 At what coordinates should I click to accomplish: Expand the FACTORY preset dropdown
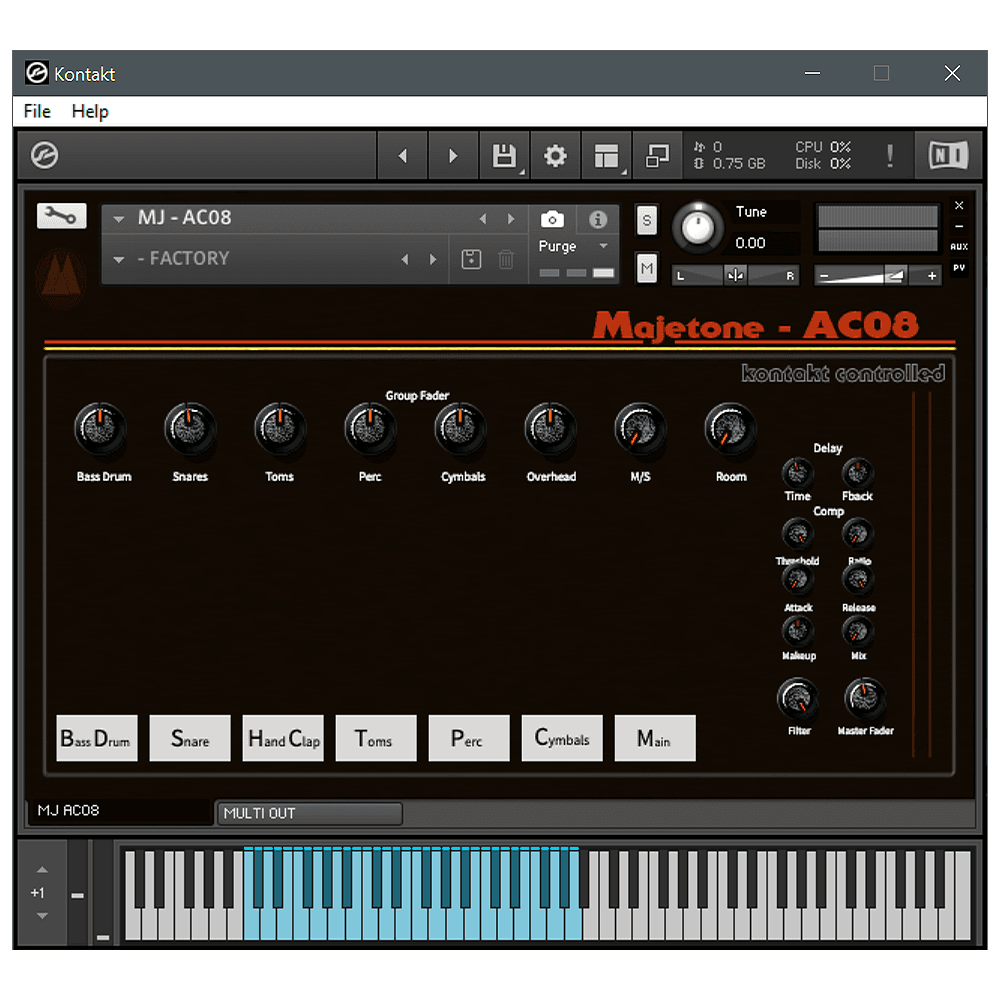tap(119, 260)
